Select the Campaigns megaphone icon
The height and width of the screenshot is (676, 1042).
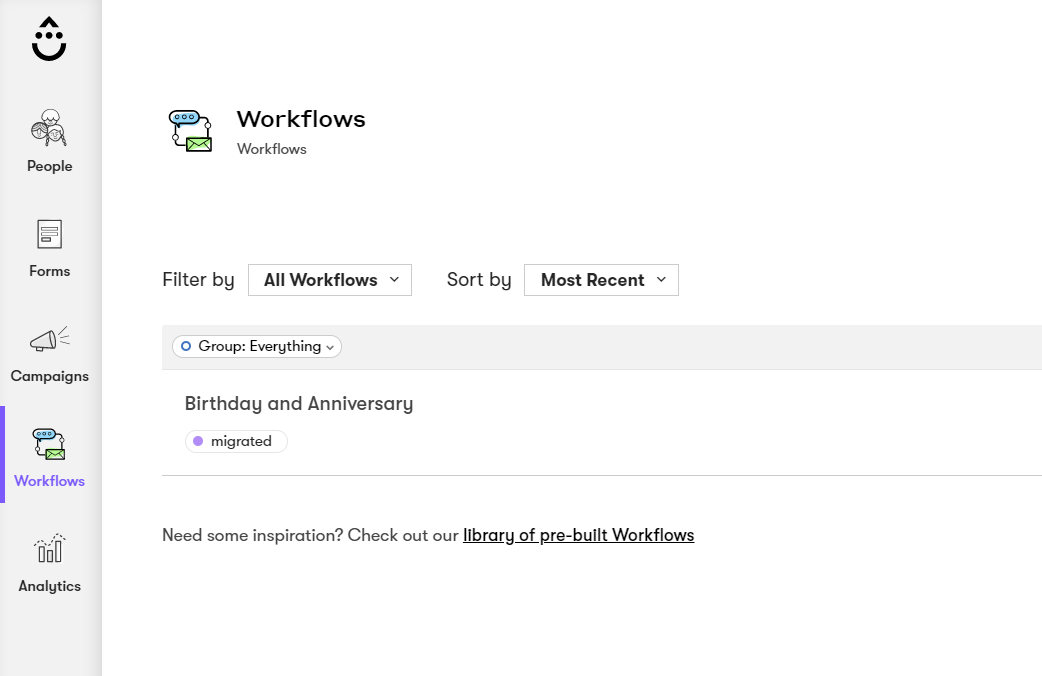[x=49, y=340]
